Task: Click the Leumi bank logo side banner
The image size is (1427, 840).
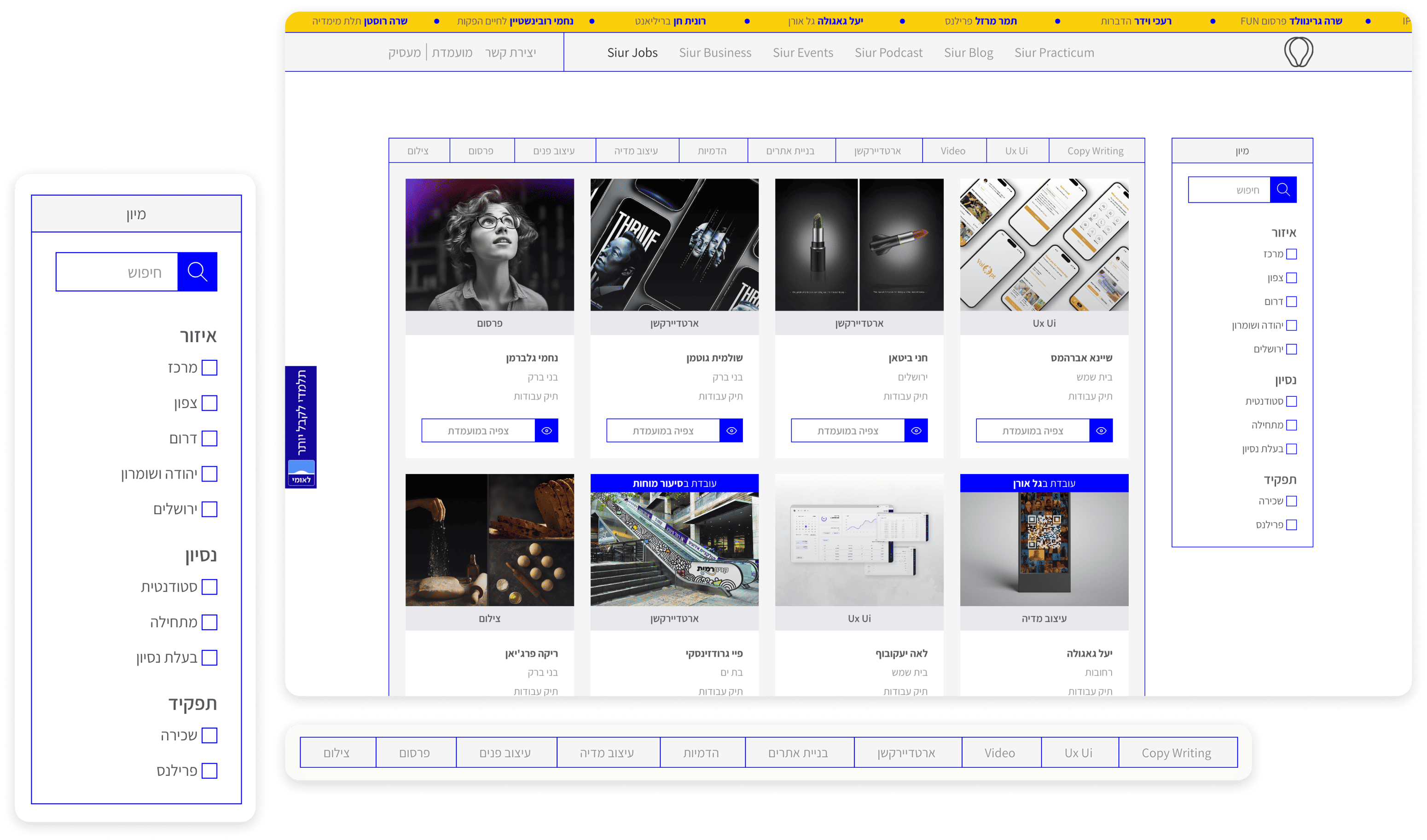Action: tap(301, 473)
